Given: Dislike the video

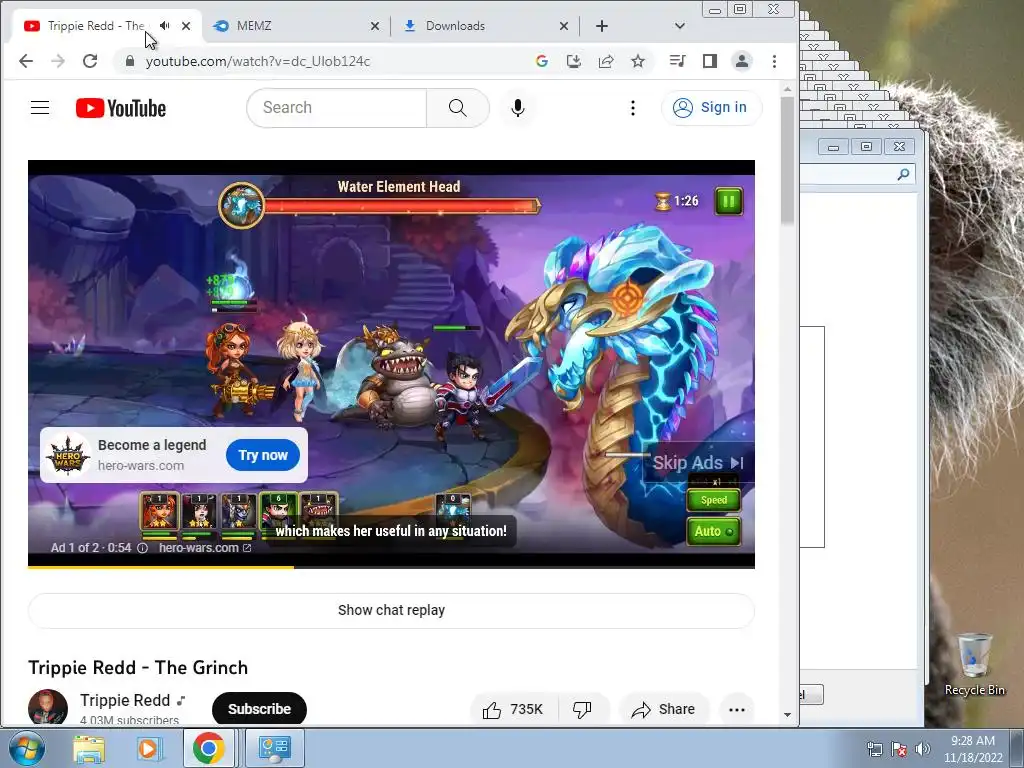Looking at the screenshot, I should pos(582,710).
